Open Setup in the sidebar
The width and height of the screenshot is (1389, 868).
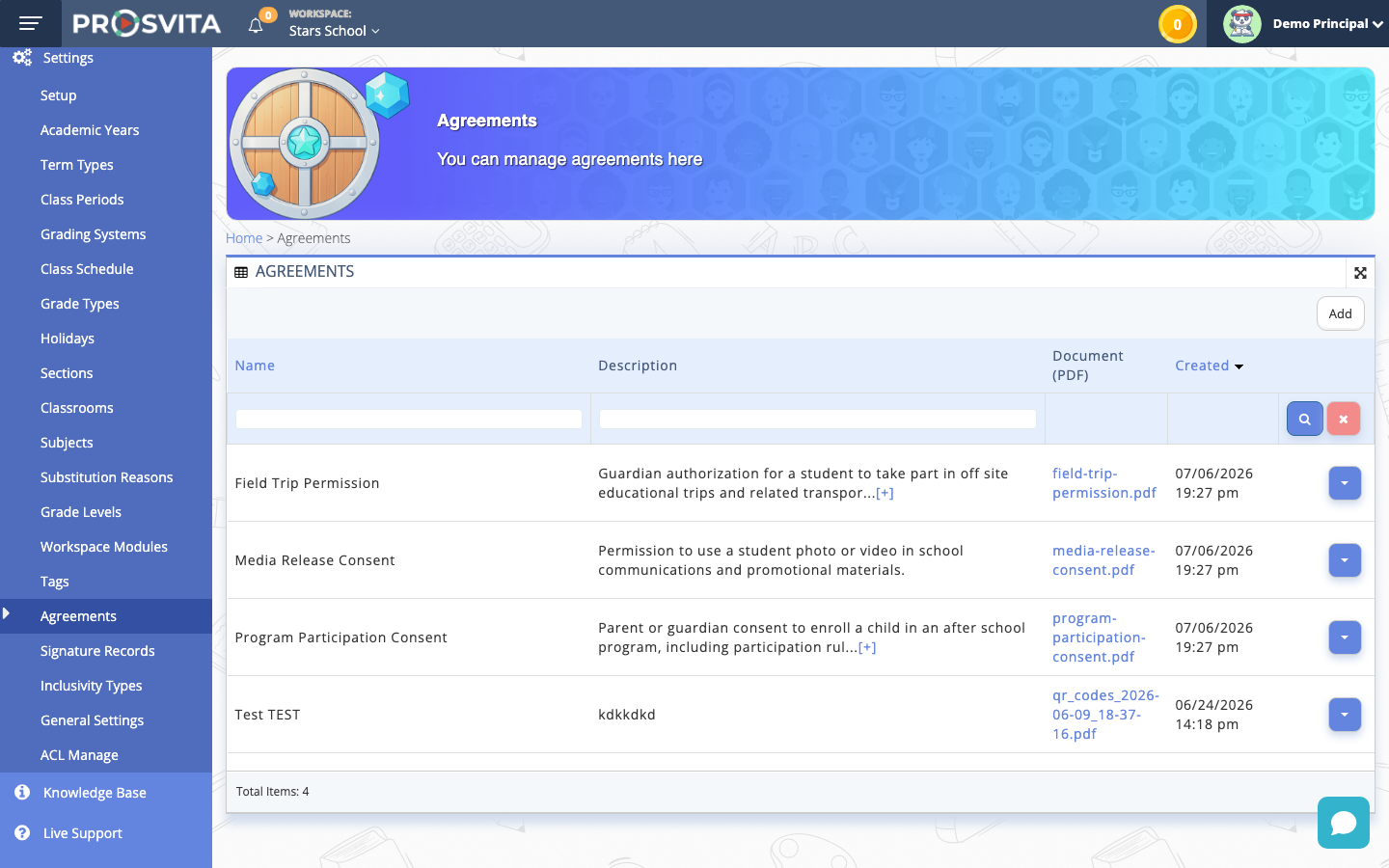click(58, 95)
